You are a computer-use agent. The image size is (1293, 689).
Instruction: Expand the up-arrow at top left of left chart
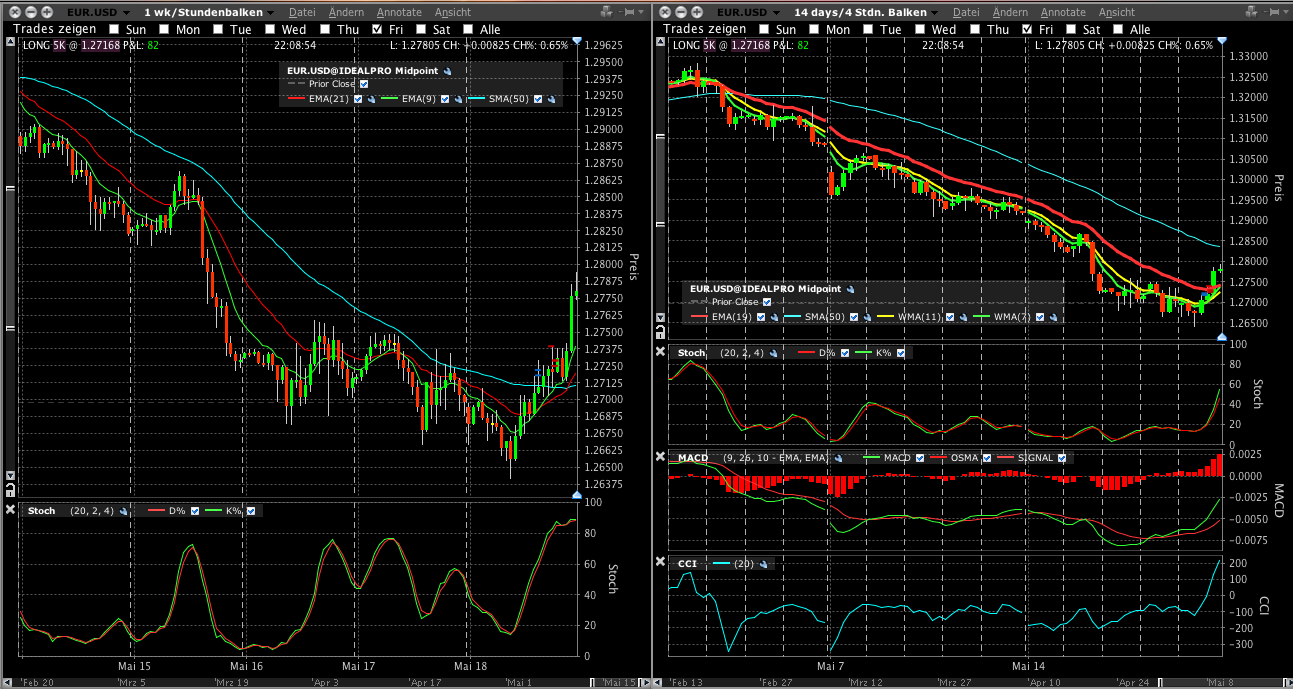click(x=10, y=44)
